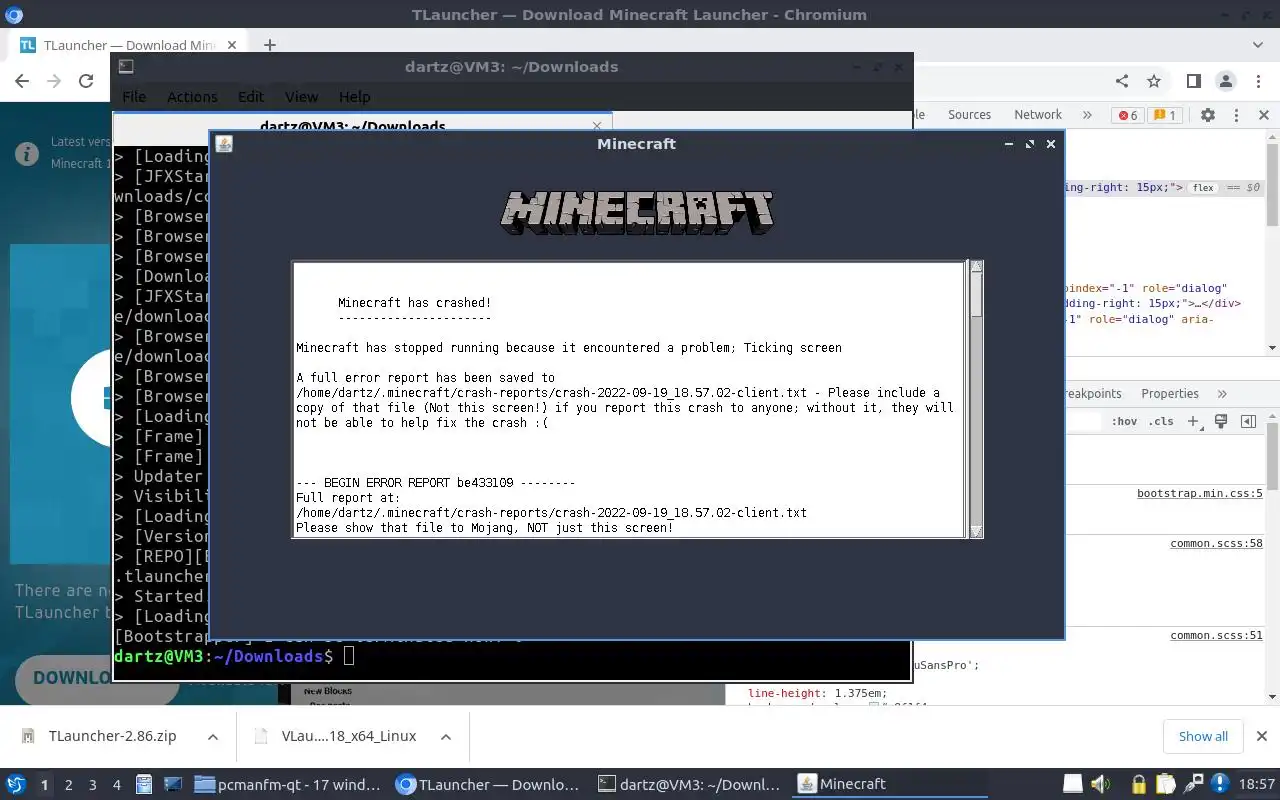
Task: Click the Chromium back button
Action: [x=22, y=82]
